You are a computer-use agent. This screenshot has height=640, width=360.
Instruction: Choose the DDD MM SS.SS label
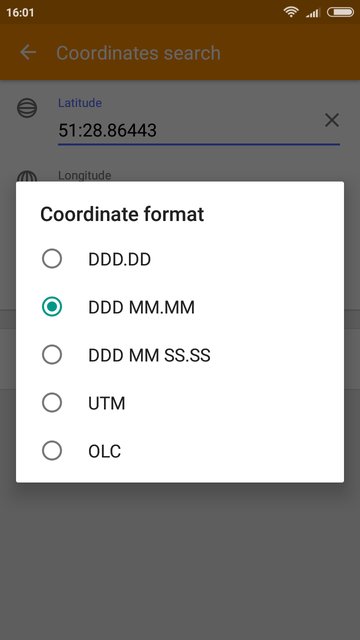point(149,356)
